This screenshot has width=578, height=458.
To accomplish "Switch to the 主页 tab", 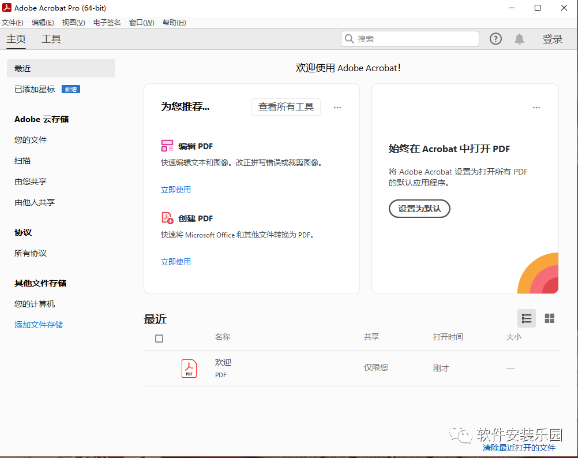I will click(16, 39).
